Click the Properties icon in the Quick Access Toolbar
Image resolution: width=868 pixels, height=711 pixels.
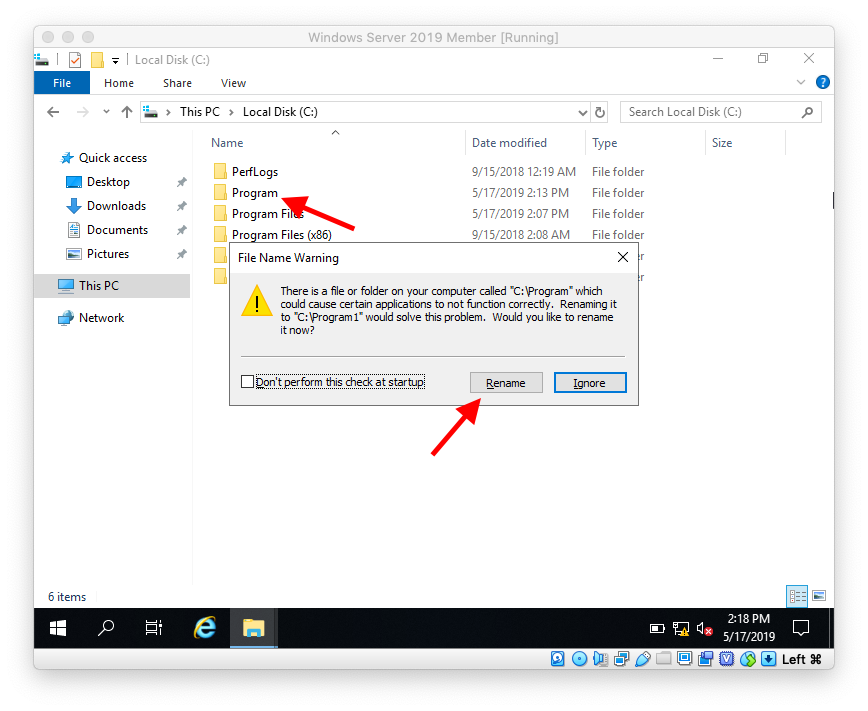pos(74,60)
